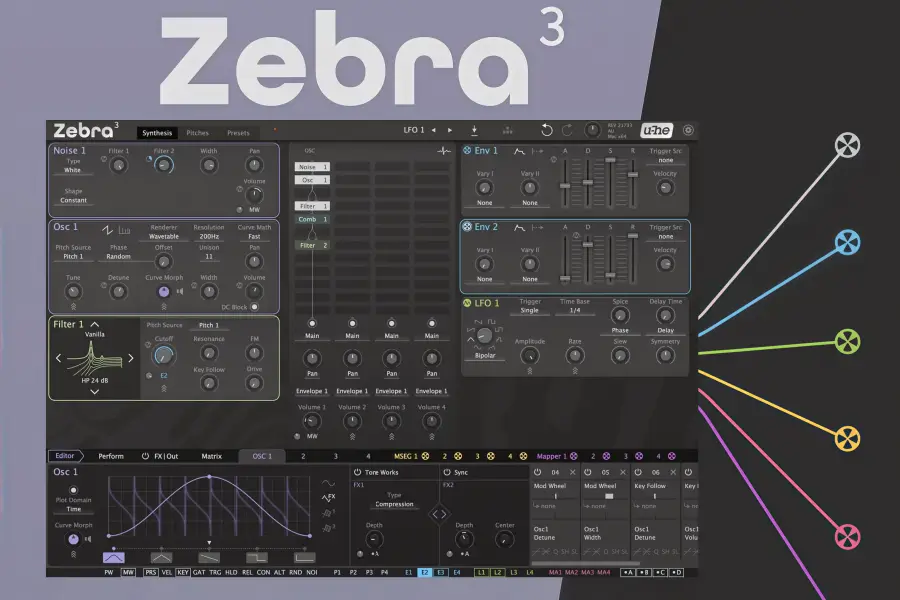Toggle the first lane output dot above Main
Image resolution: width=900 pixels, height=600 pixels.
(312, 323)
